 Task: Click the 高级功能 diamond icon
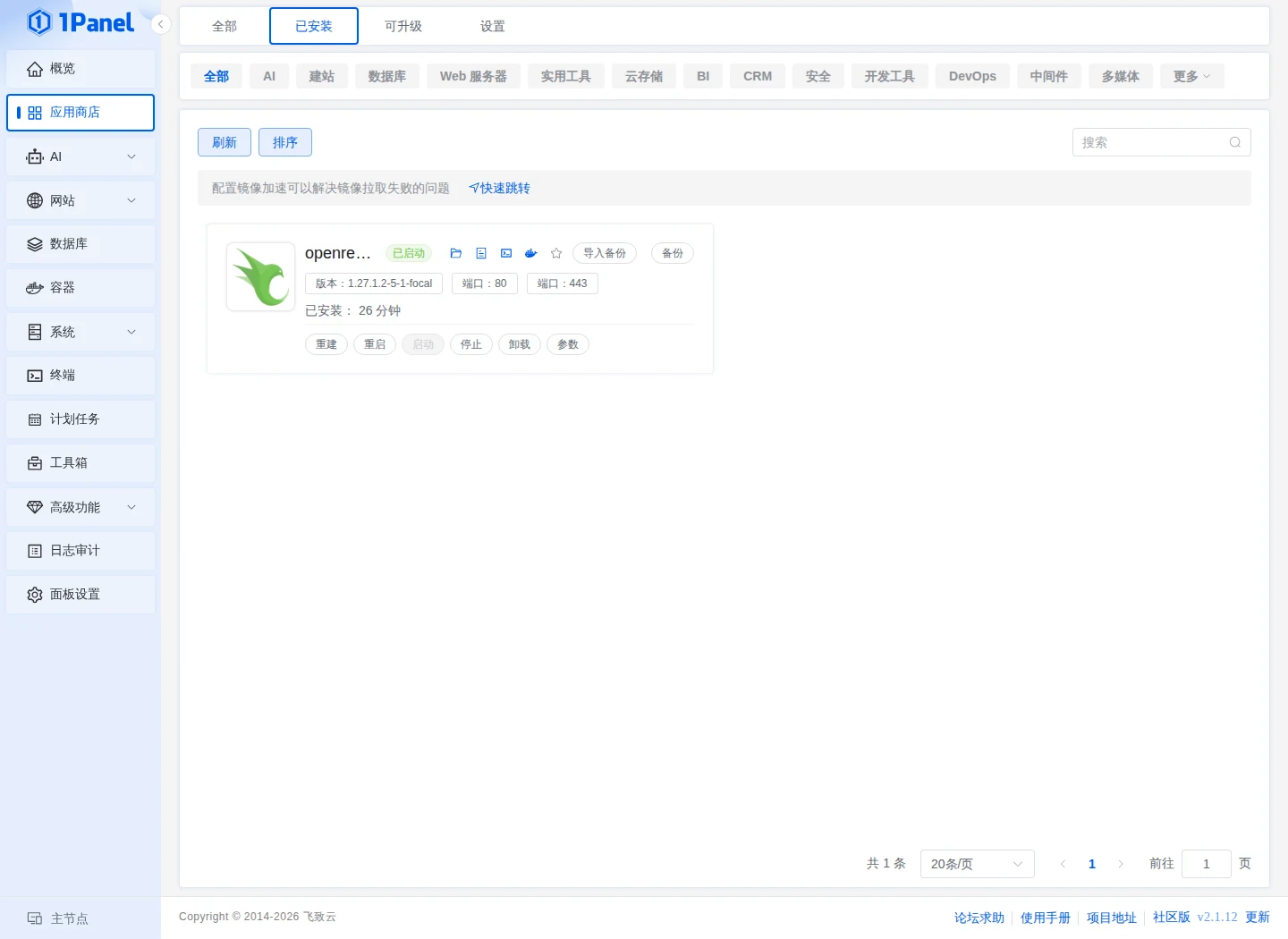35,507
